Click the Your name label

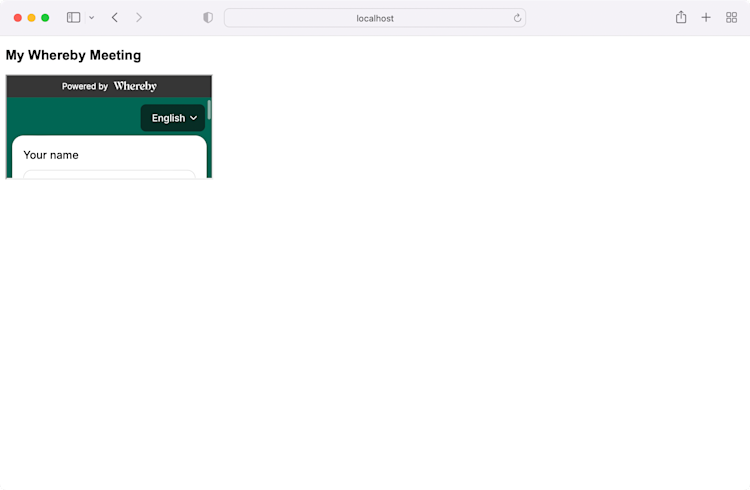click(x=51, y=155)
